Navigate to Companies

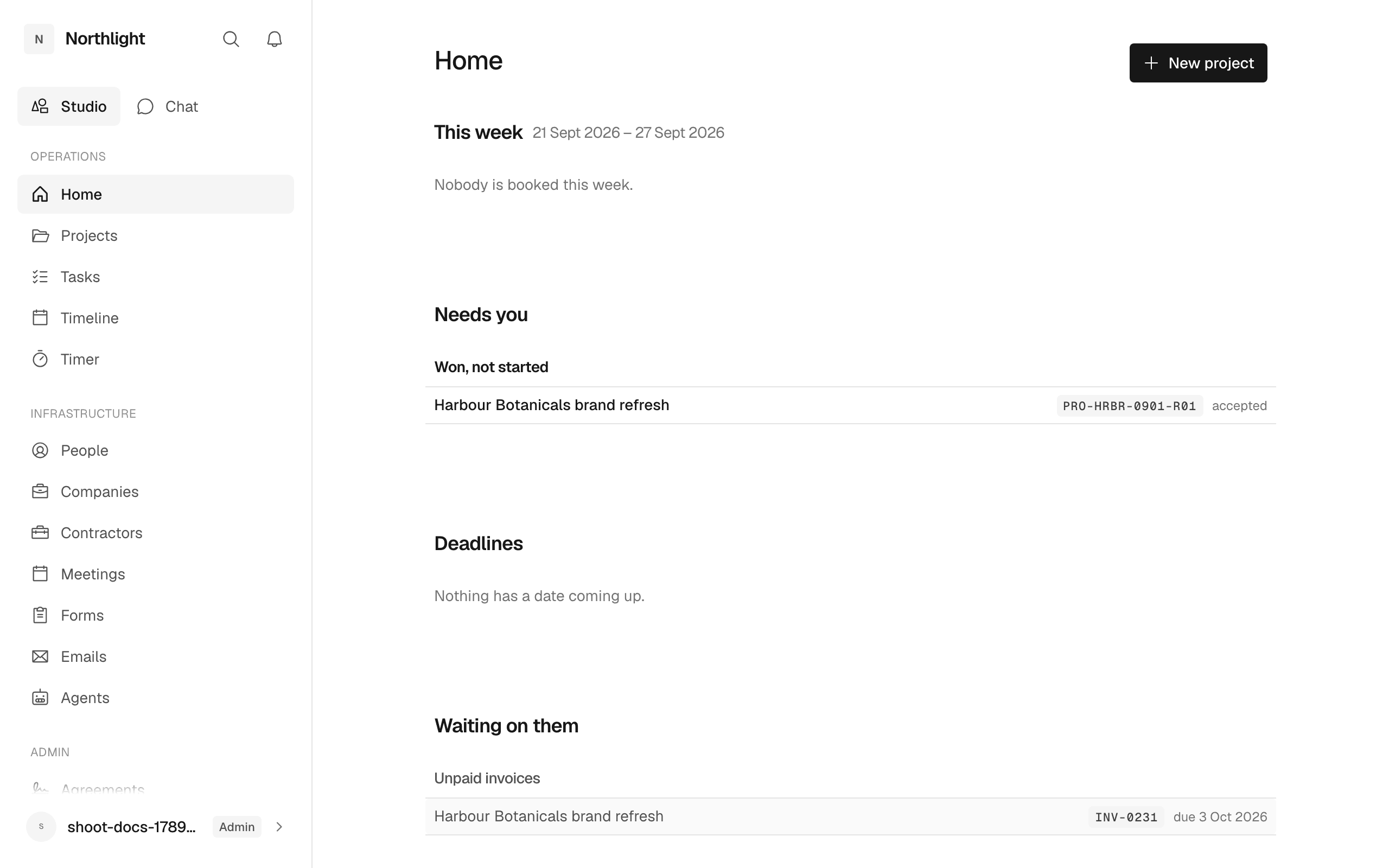coord(156,492)
